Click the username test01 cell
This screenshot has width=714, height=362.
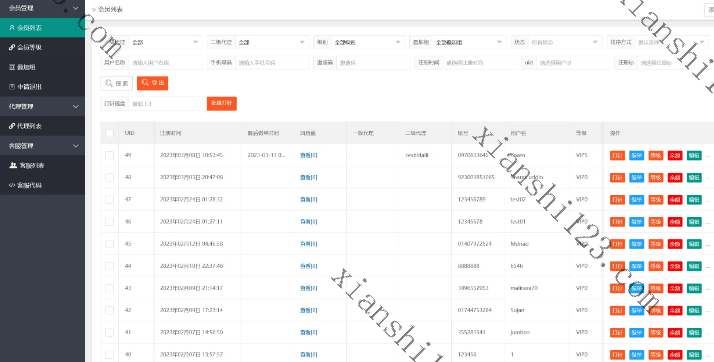point(518,222)
